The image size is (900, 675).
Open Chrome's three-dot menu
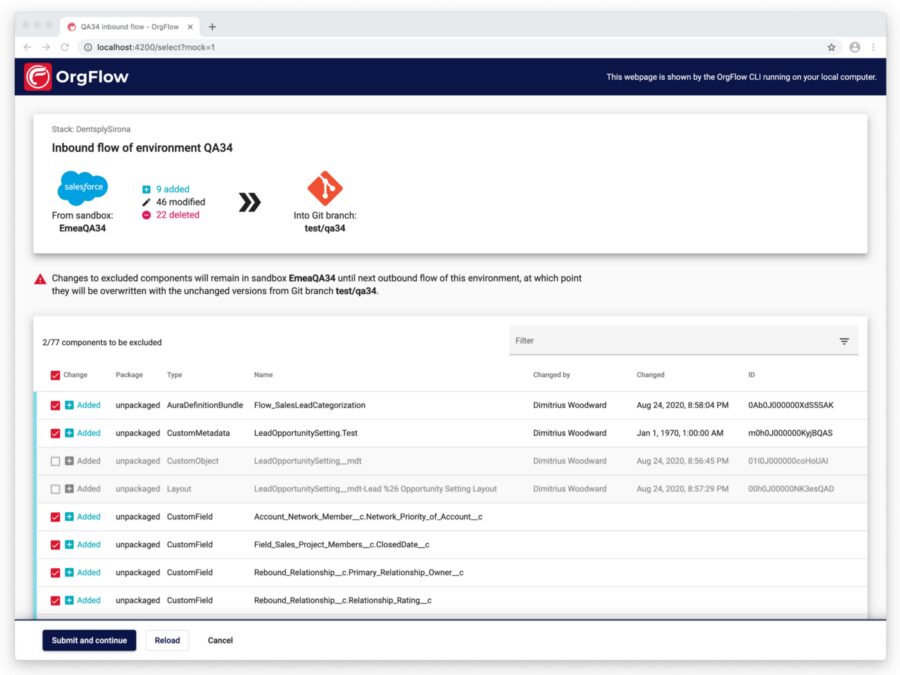tap(874, 46)
